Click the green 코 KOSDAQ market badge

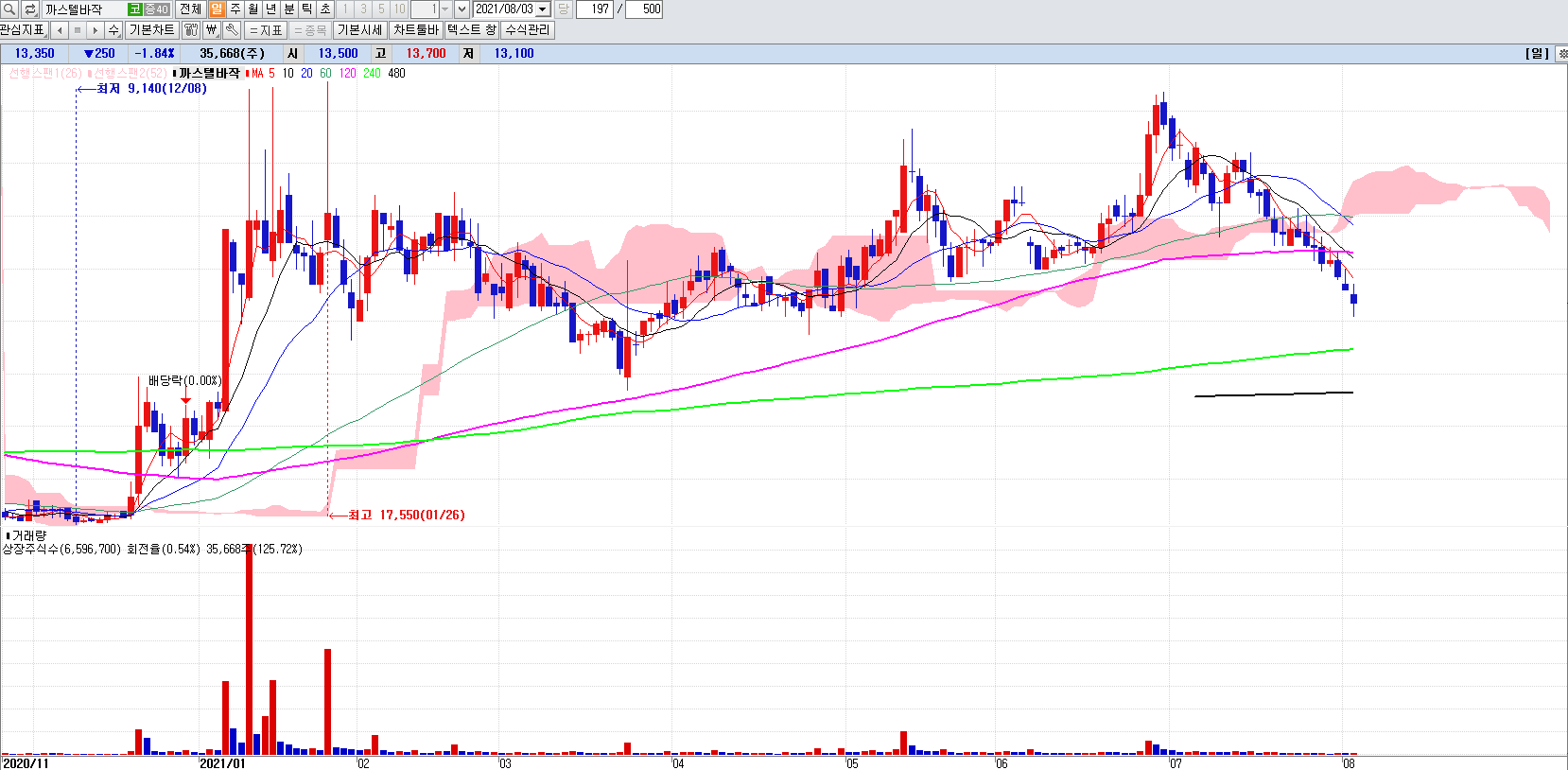[135, 9]
